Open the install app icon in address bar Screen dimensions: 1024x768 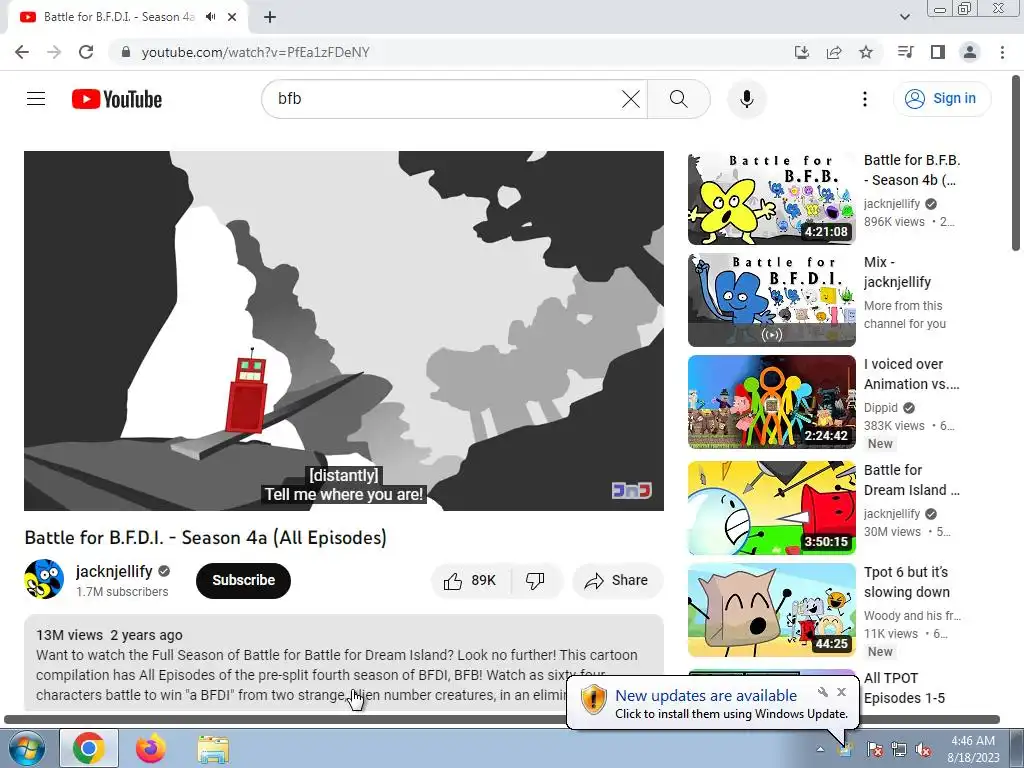(x=801, y=52)
